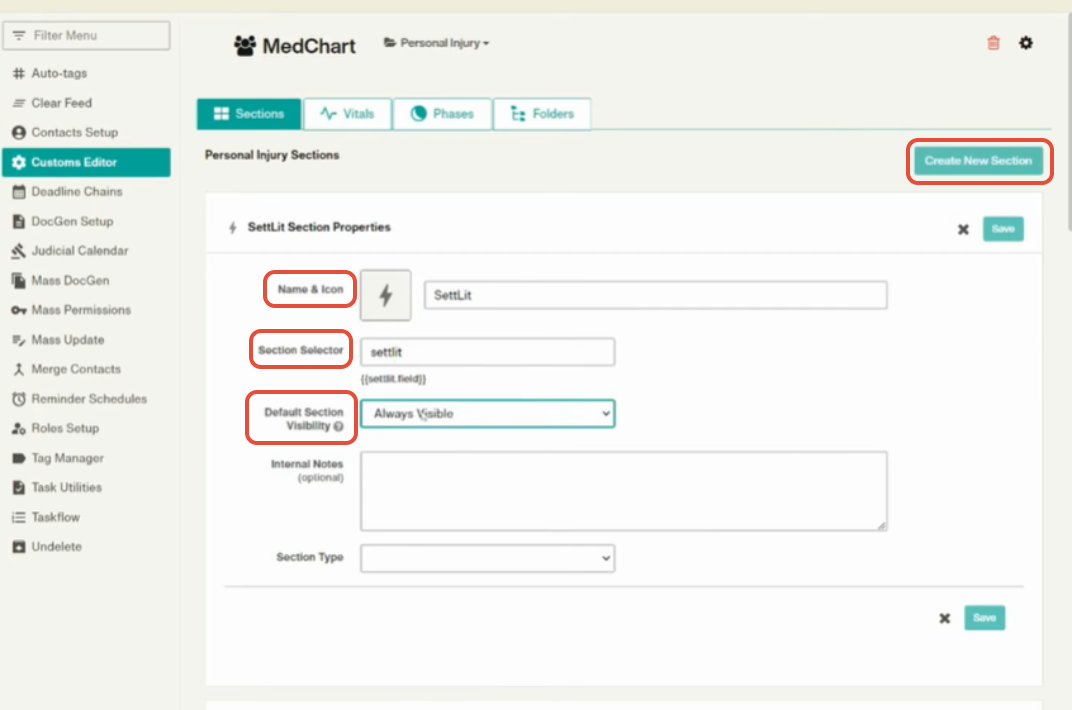This screenshot has width=1072, height=710.
Task: Cancel editing with the bottom X
Action: (x=944, y=618)
